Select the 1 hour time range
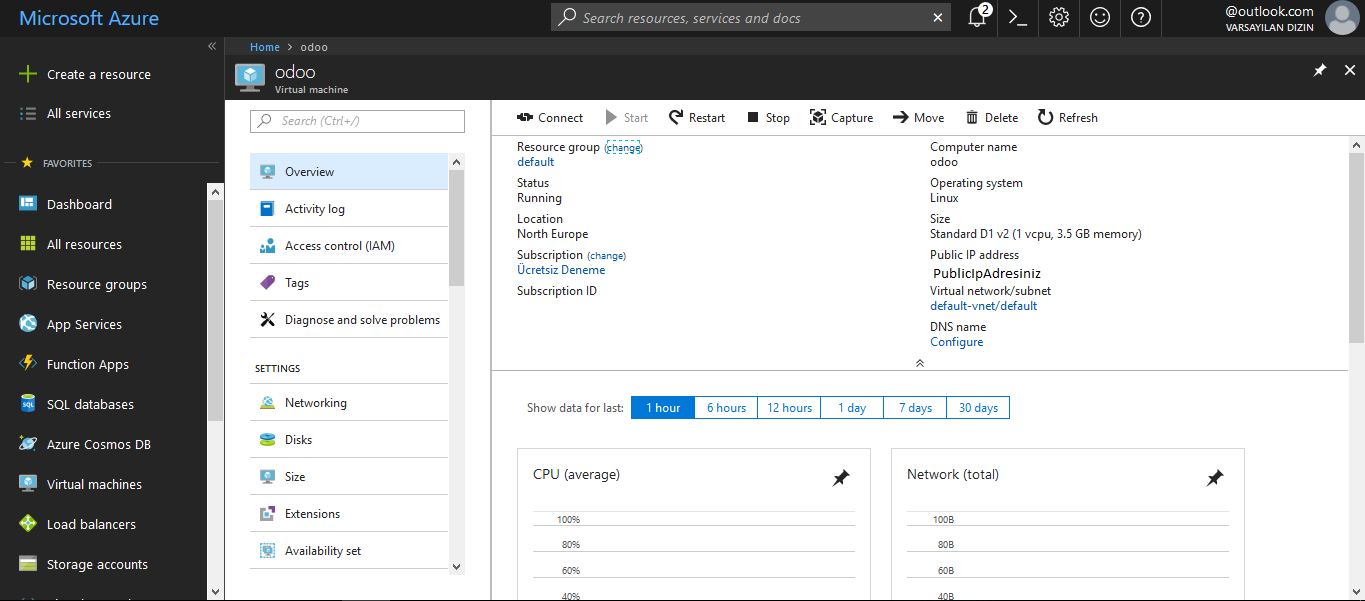The height and width of the screenshot is (601, 1365). 662,408
